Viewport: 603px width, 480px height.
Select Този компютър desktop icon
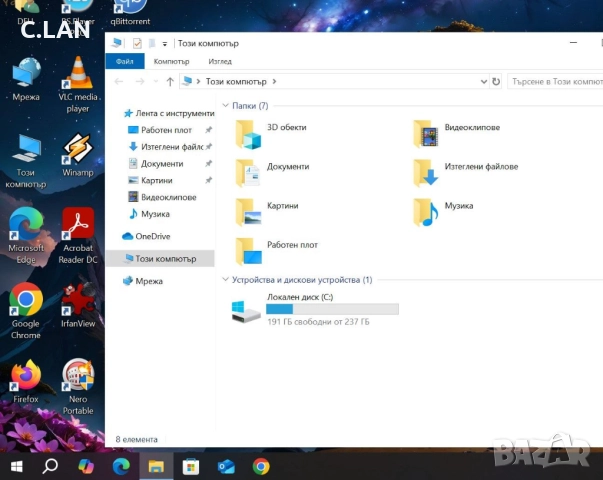tap(26, 161)
